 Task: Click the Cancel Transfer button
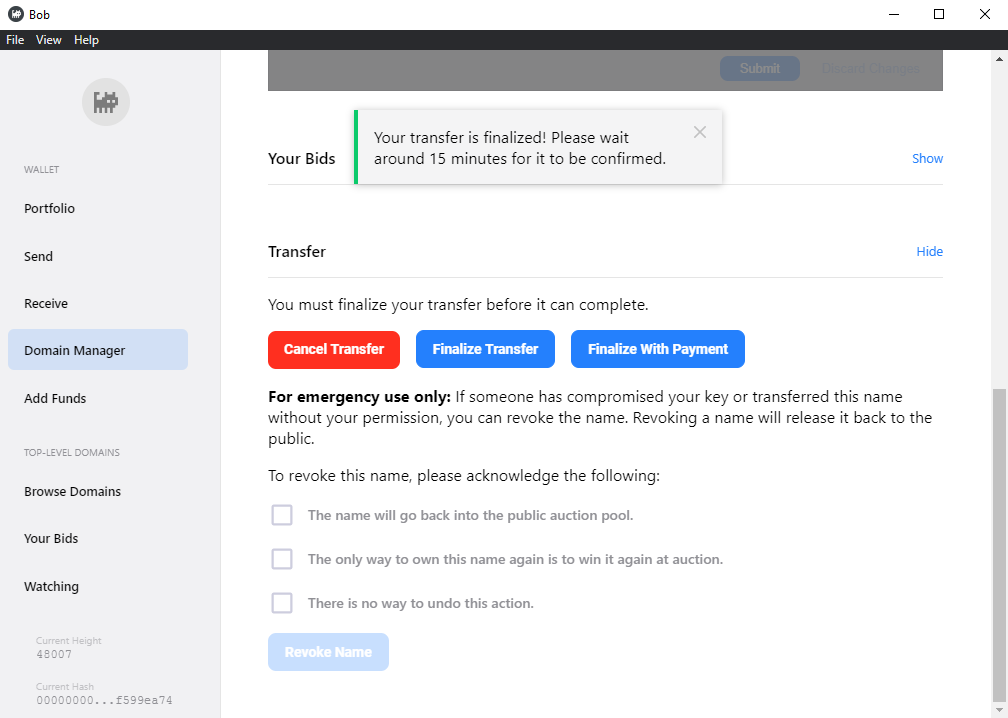pos(334,349)
